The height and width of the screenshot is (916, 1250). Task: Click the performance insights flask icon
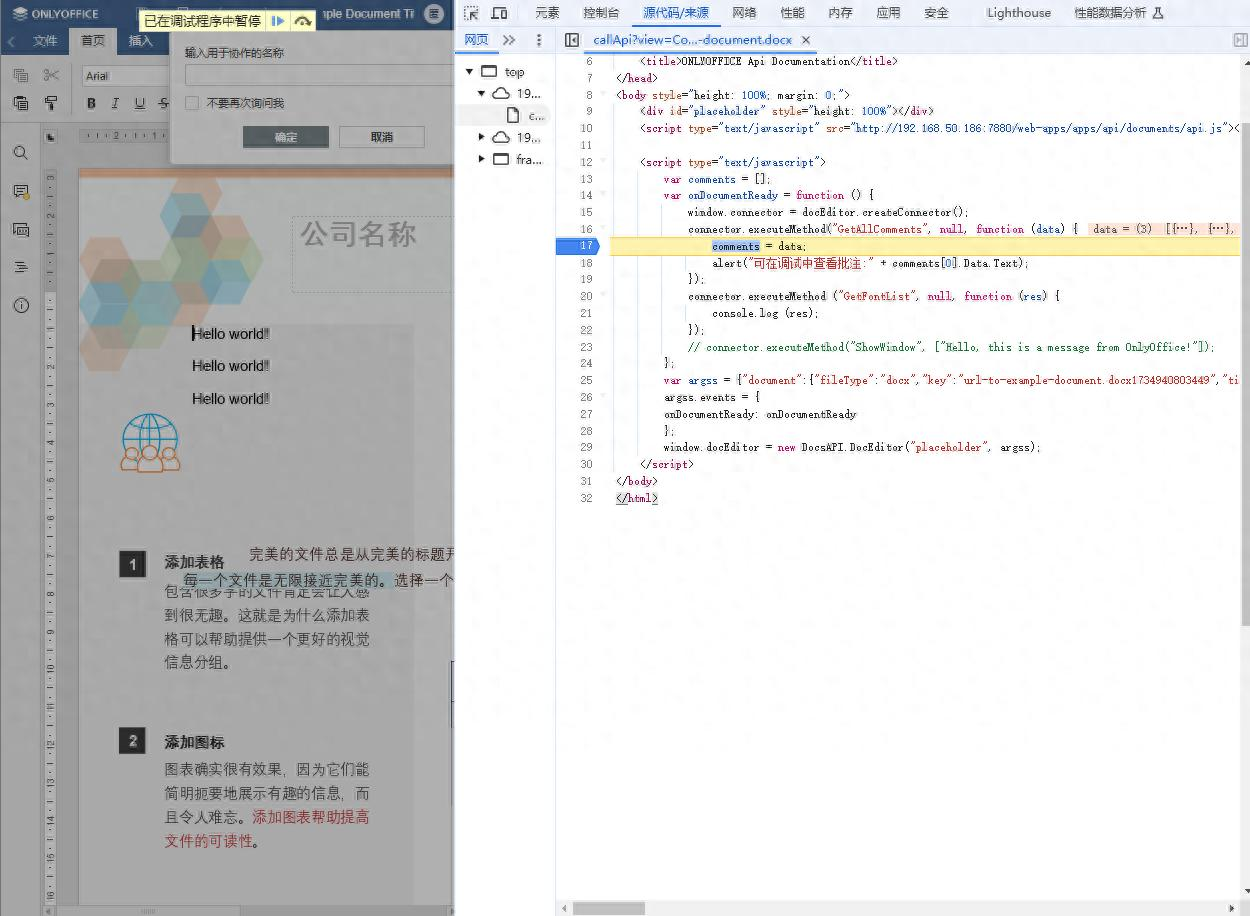point(1158,13)
